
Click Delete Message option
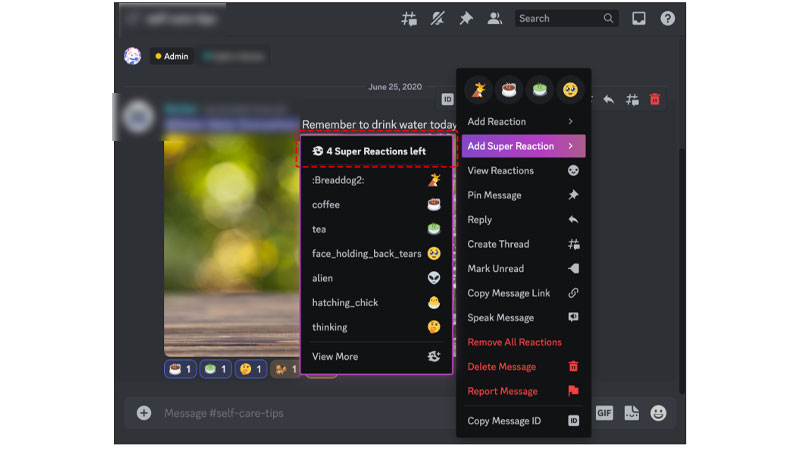[523, 366]
